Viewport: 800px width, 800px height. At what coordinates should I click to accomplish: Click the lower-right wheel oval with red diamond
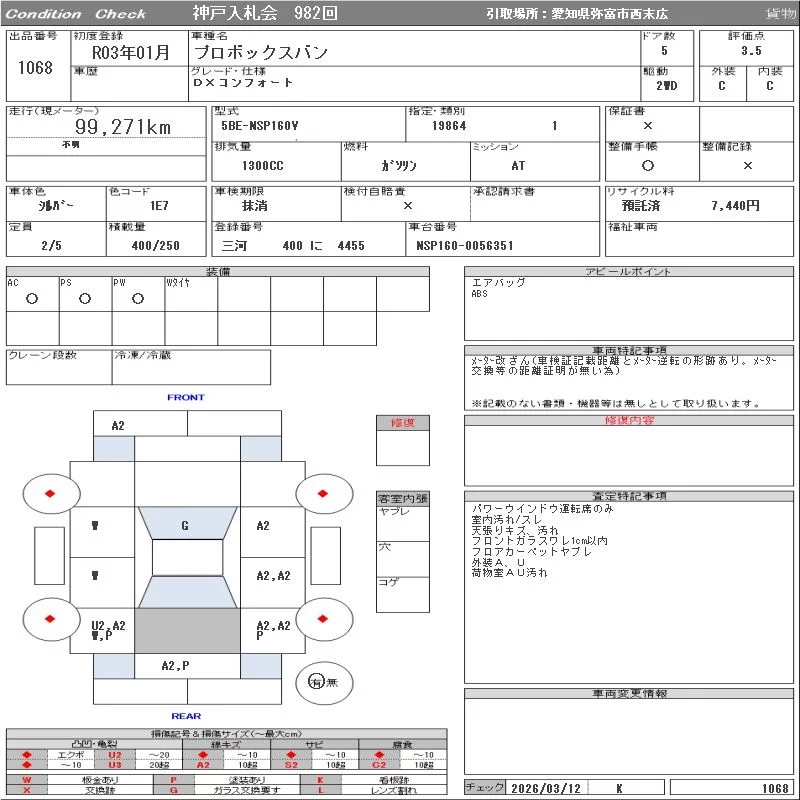point(322,619)
